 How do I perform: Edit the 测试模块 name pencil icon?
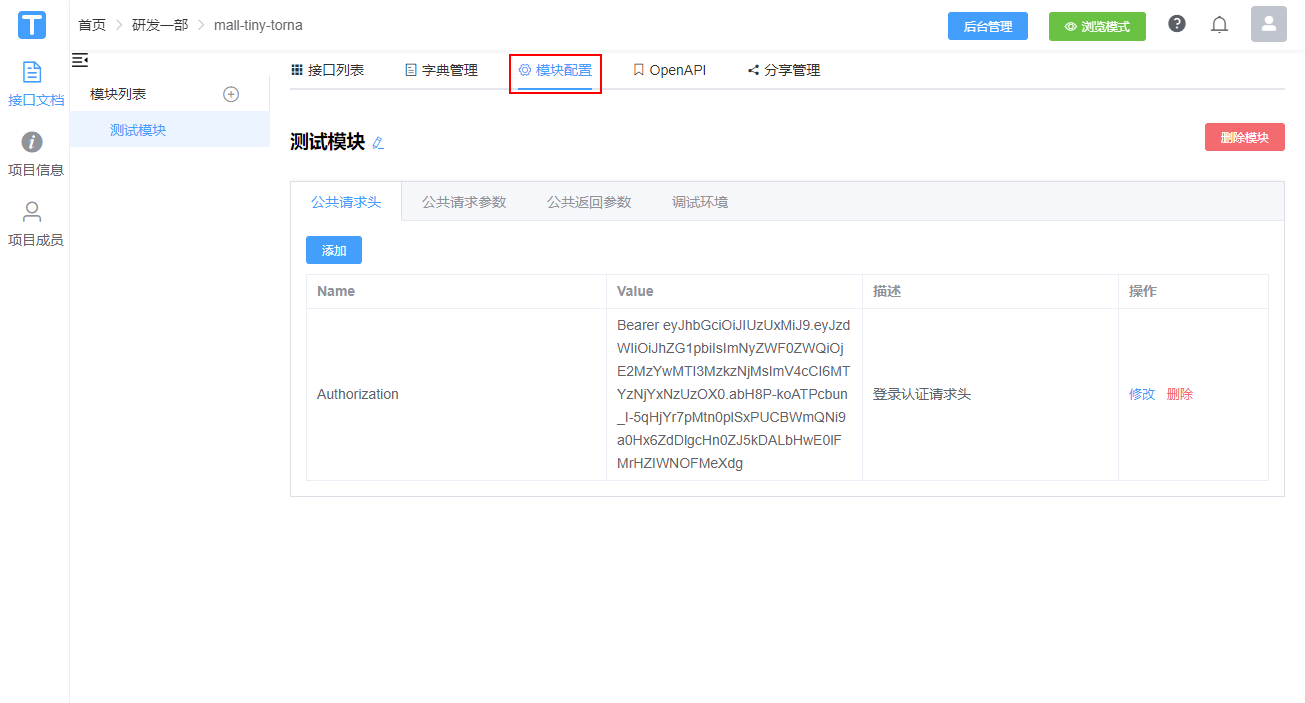[378, 143]
